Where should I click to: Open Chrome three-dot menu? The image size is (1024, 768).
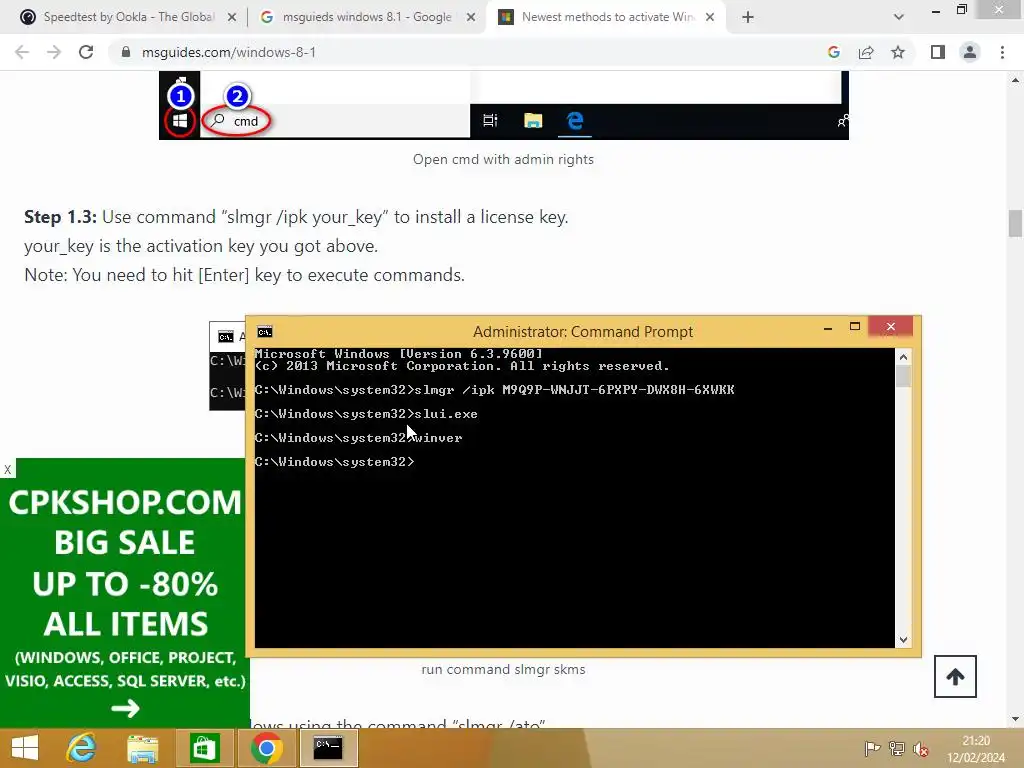[1002, 52]
